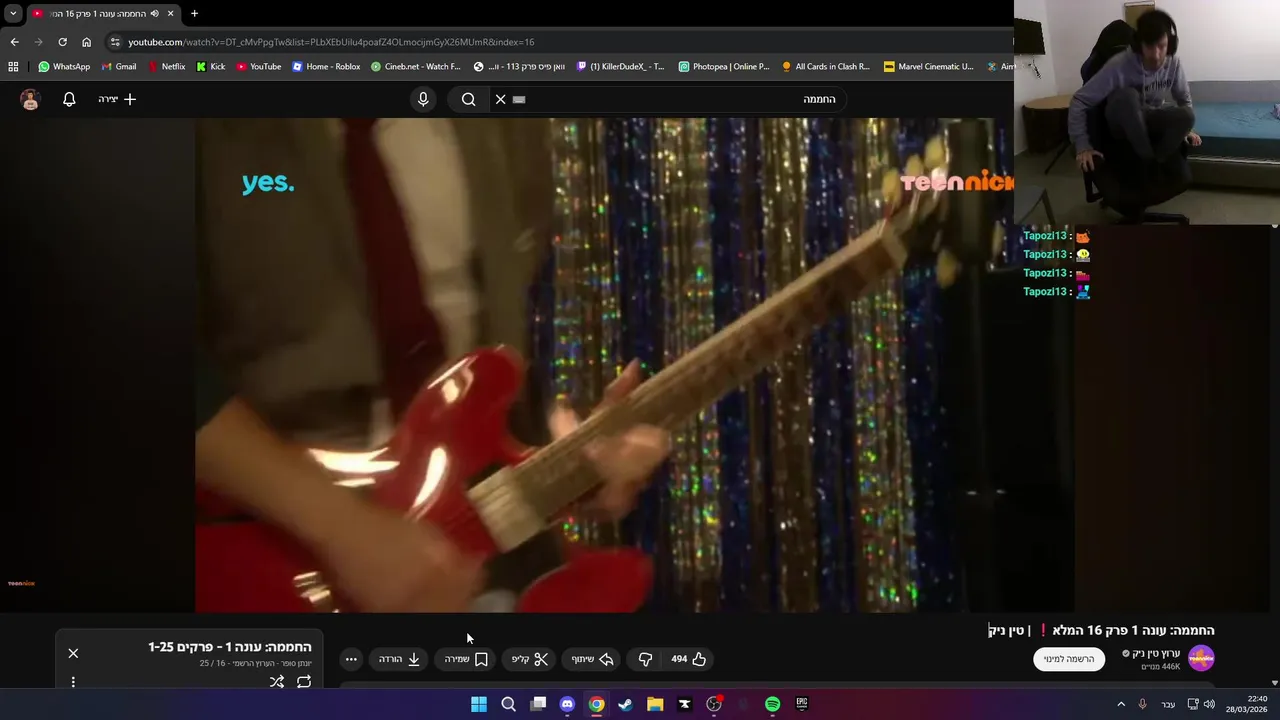Toggle playlist shuffle

277,682
